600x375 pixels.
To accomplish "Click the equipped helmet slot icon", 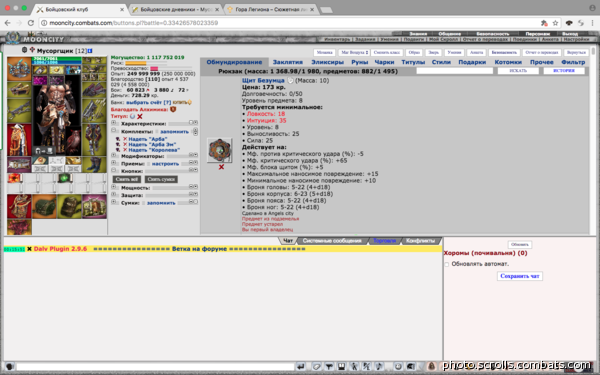I will click(x=19, y=68).
